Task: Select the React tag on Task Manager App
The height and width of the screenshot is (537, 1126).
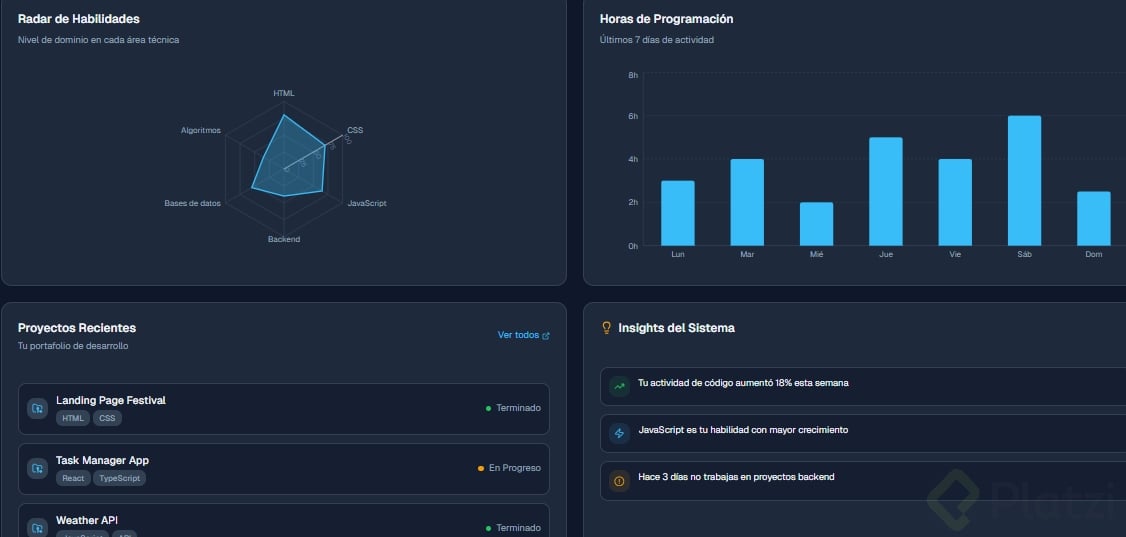Action: (73, 478)
